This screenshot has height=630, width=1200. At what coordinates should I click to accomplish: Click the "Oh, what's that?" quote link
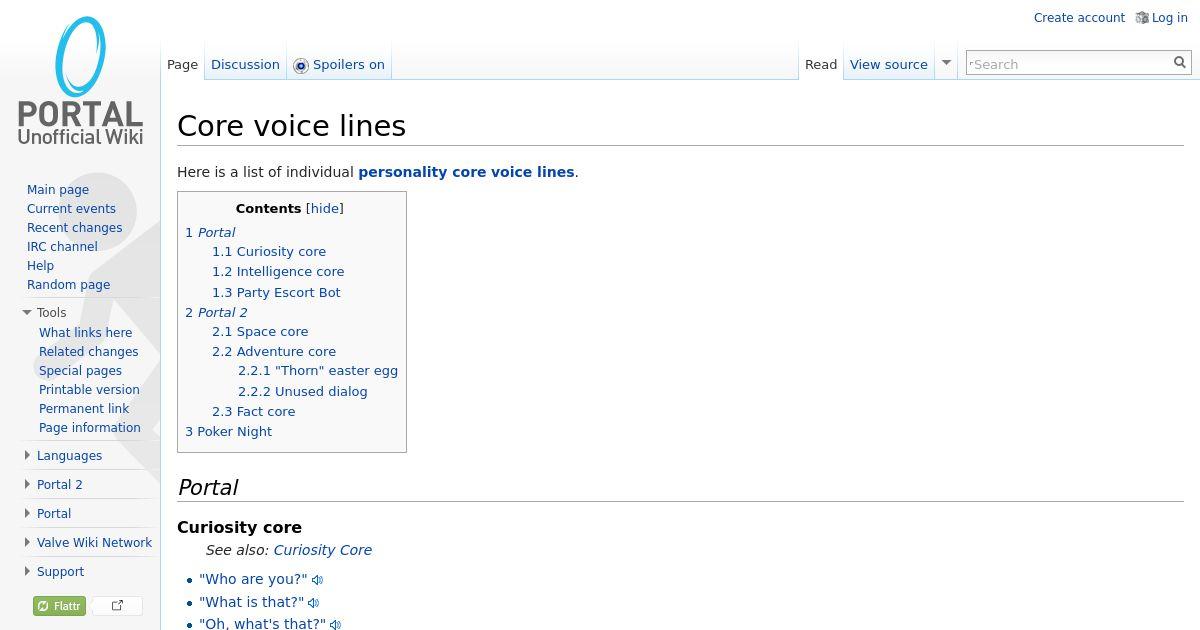[262, 624]
